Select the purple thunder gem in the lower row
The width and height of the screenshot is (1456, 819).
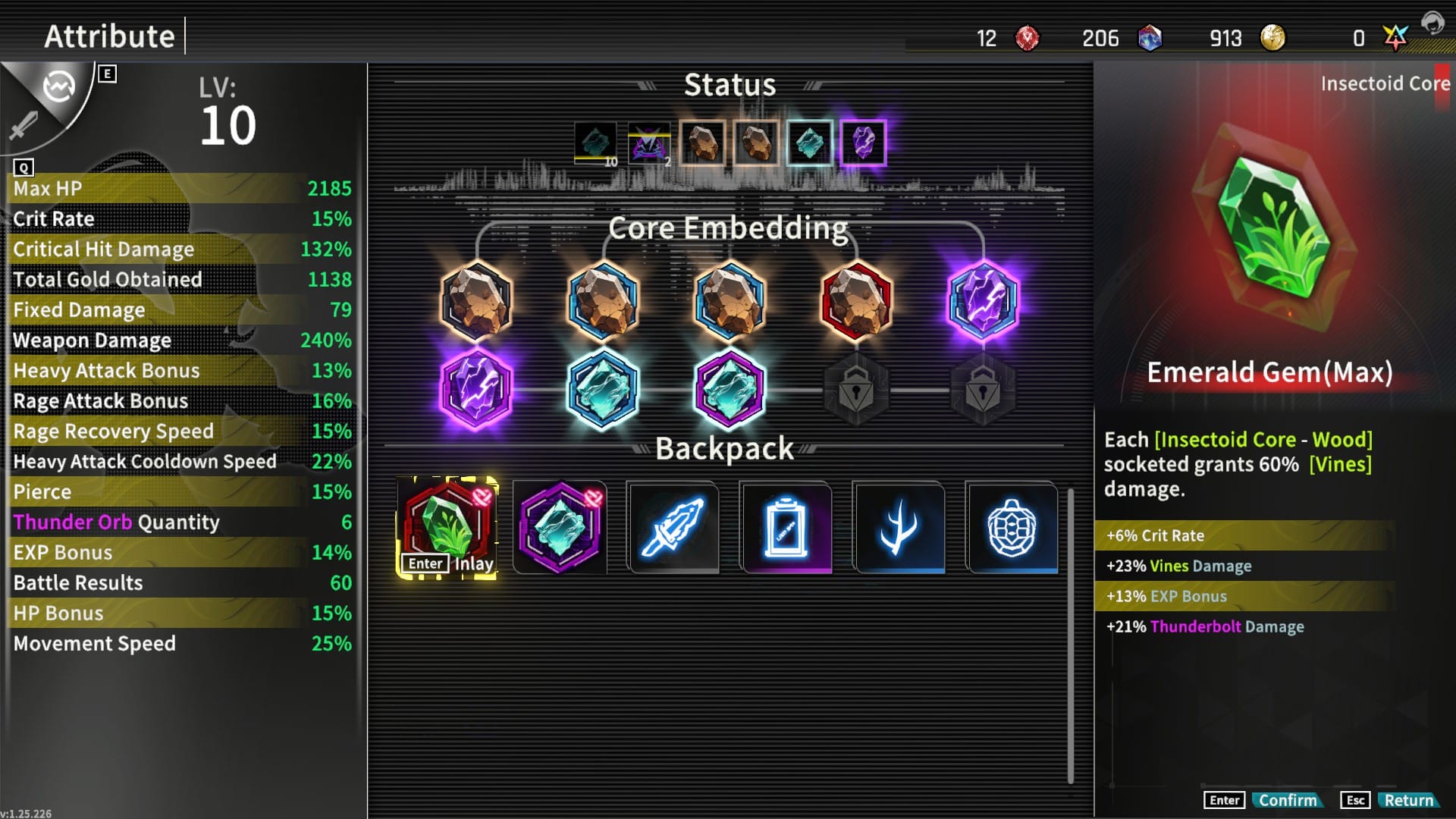point(476,388)
